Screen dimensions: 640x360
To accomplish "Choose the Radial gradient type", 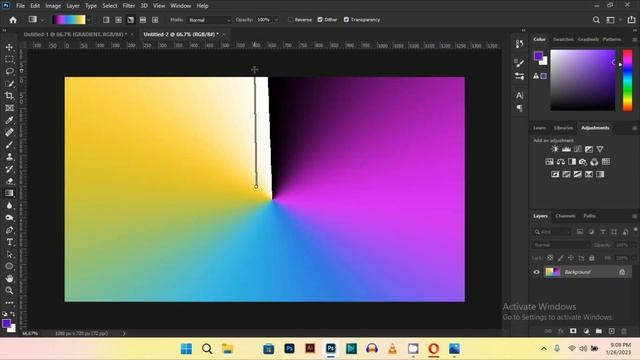I will 118,20.
